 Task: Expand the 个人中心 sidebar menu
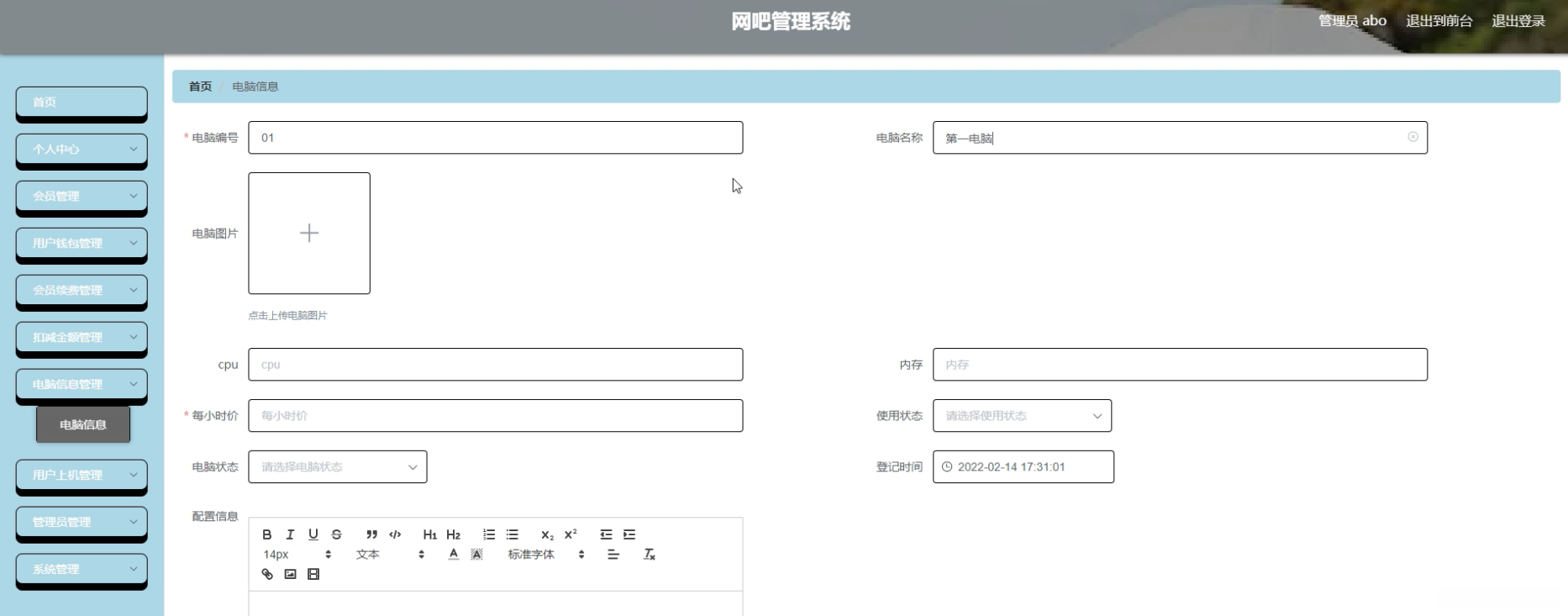(82, 149)
